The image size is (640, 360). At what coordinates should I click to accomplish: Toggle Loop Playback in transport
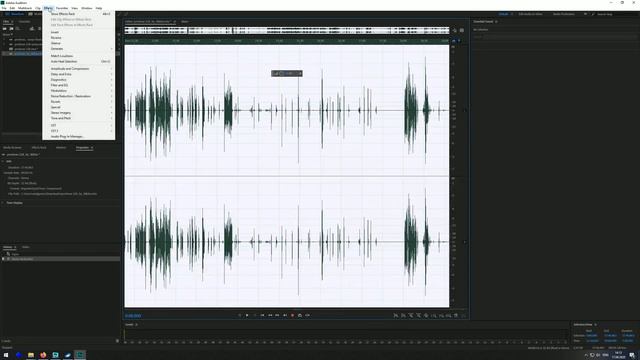click(300, 315)
